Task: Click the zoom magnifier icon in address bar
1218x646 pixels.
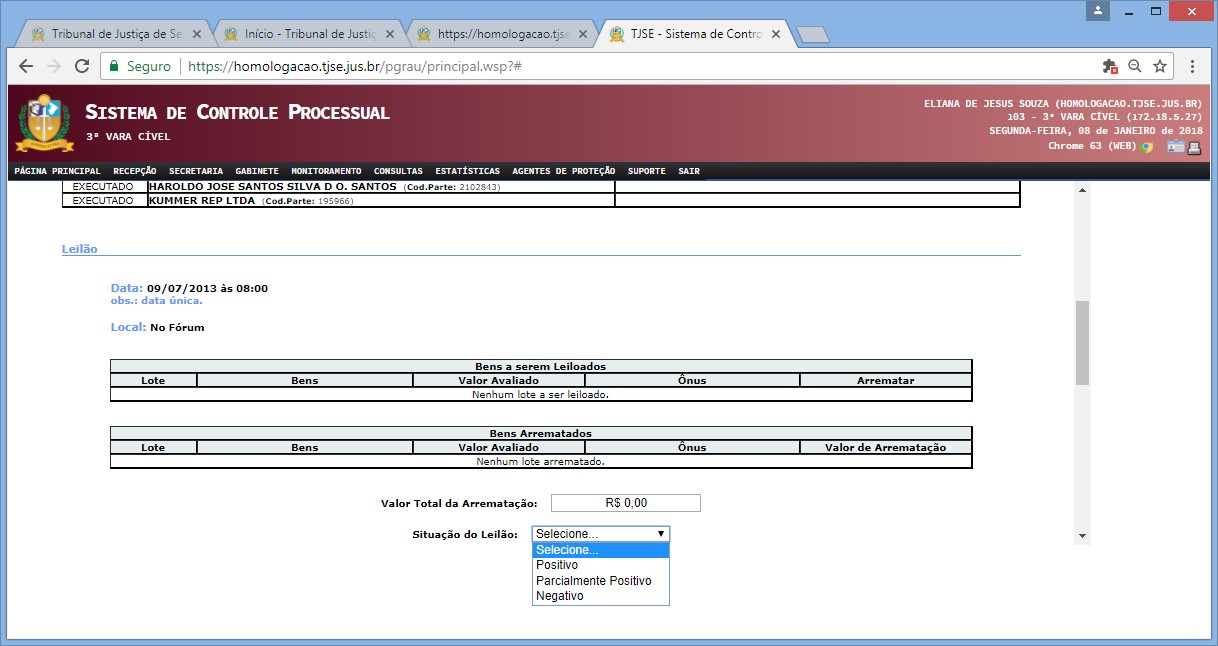Action: tap(1135, 66)
